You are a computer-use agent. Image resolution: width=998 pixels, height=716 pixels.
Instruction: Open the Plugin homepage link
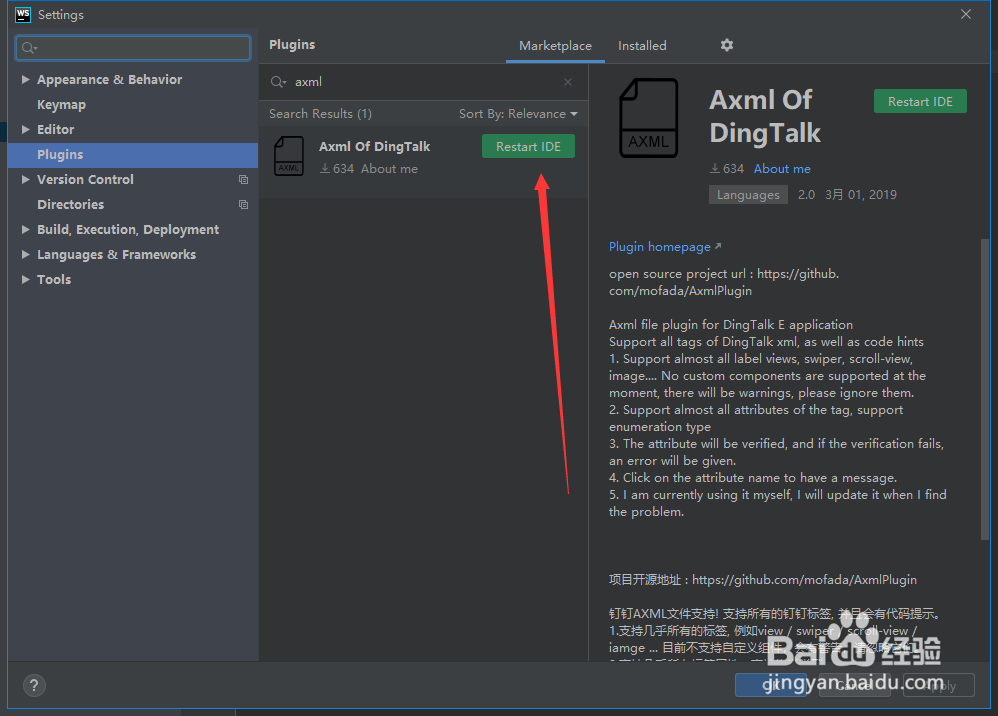click(x=659, y=246)
